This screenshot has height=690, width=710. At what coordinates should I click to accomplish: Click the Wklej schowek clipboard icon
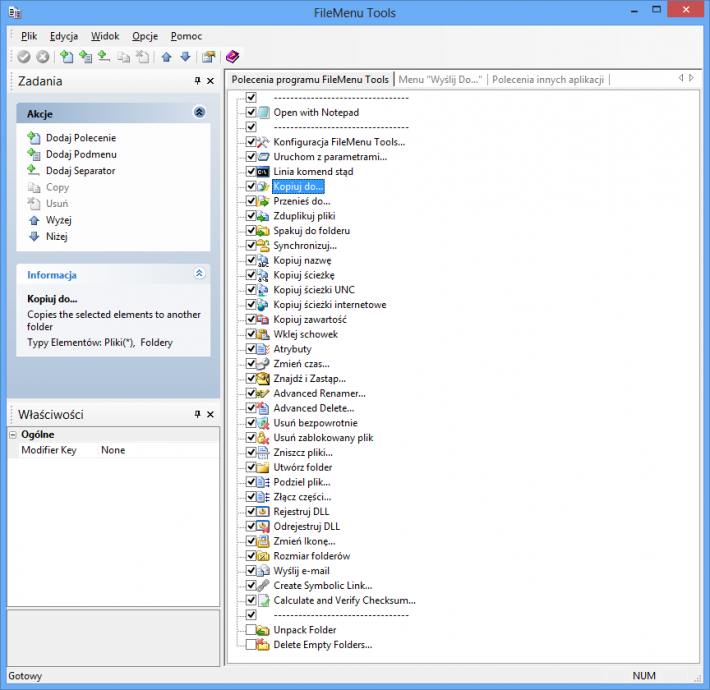pos(263,334)
